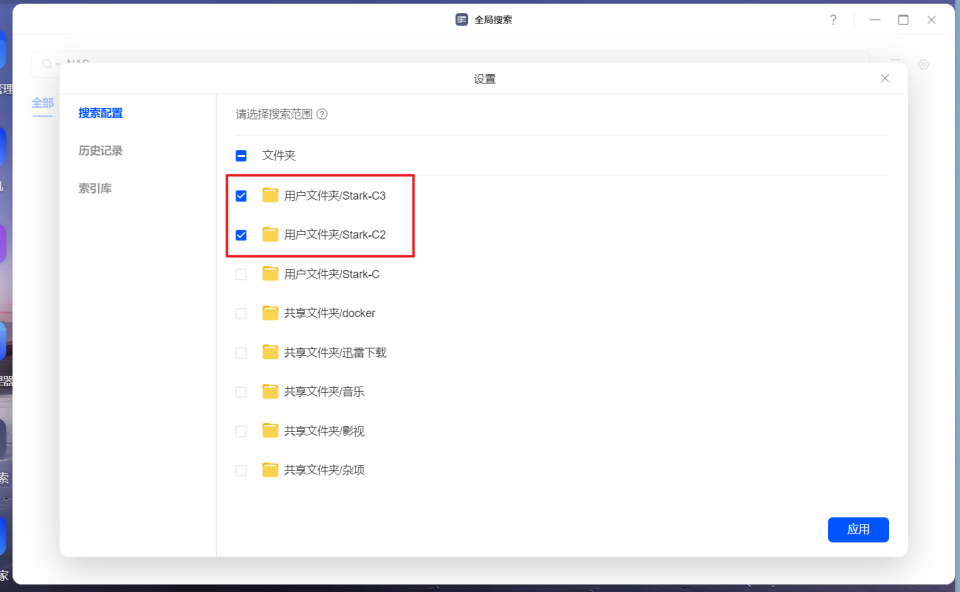Click the 用户文件夹/Stark-C3 label text
The image size is (960, 592).
[x=335, y=196]
